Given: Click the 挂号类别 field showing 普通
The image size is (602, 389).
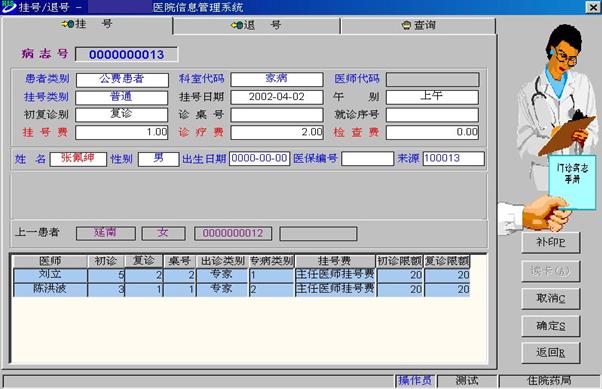Looking at the screenshot, I should click(x=122, y=97).
